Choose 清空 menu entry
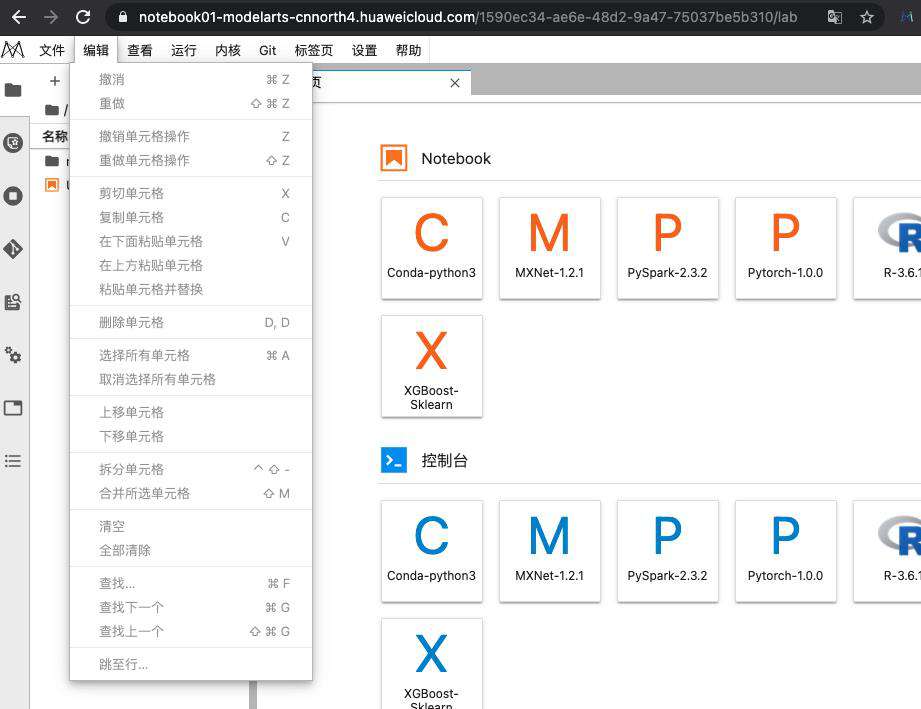The height and width of the screenshot is (709, 921). [191, 526]
